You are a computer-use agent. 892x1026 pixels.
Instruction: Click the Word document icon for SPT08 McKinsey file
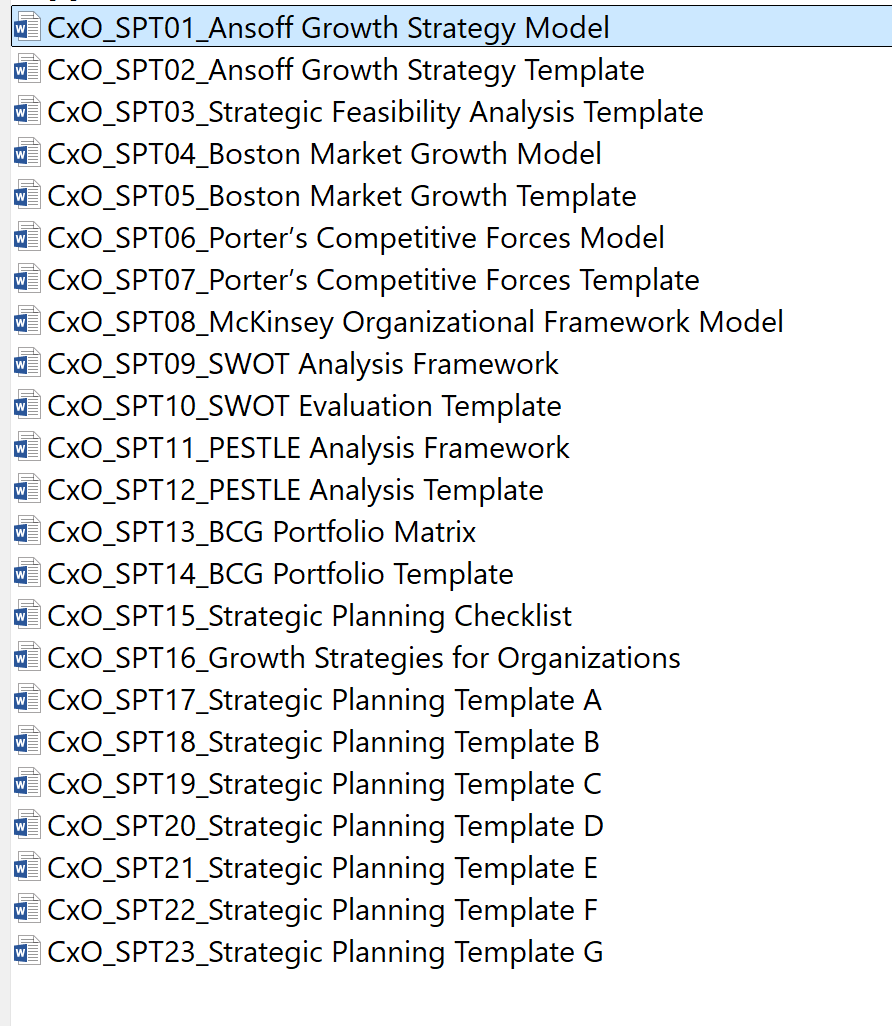[x=27, y=322]
